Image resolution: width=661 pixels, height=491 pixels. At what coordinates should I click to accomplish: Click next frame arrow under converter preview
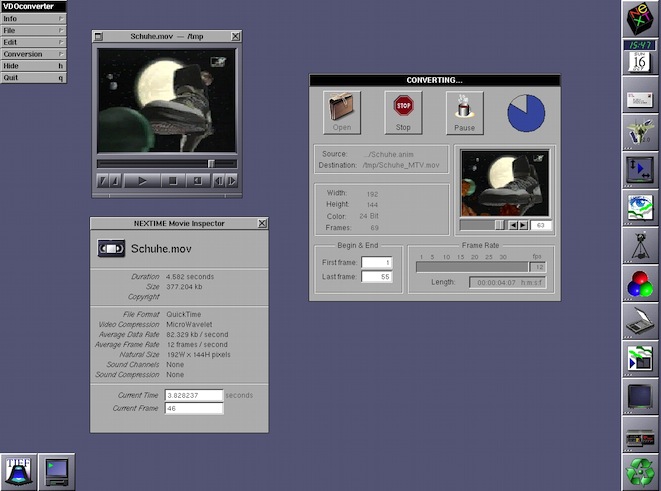(x=523, y=225)
